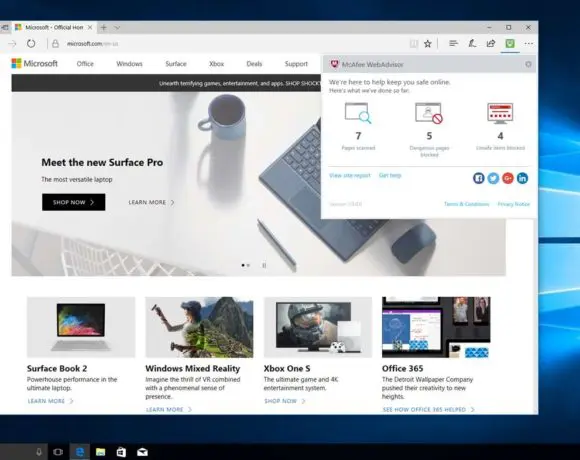Open File Explorer from the taskbar
This screenshot has height=460, width=580.
(x=101, y=452)
